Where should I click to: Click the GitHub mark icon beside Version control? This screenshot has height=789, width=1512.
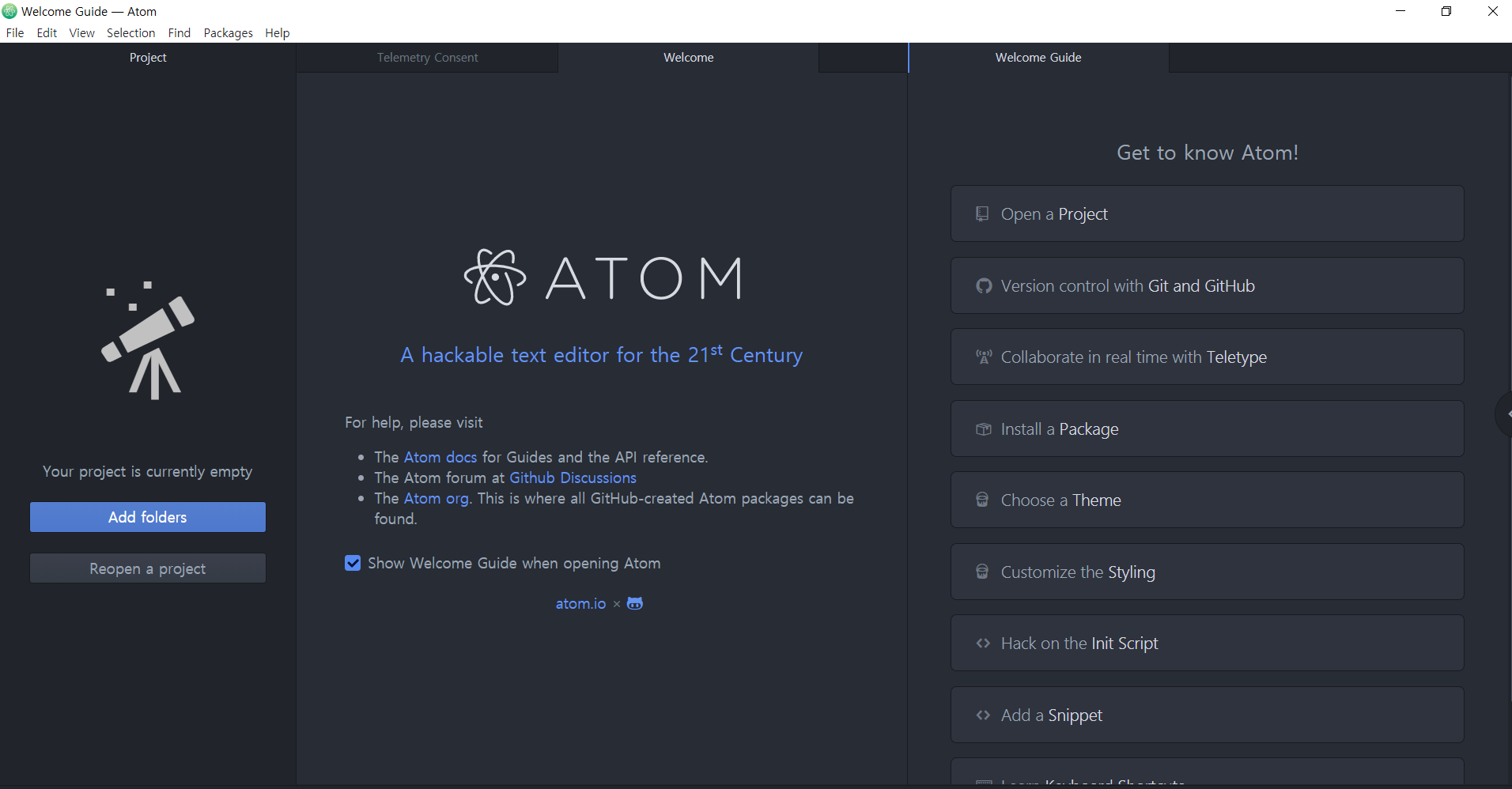984,285
